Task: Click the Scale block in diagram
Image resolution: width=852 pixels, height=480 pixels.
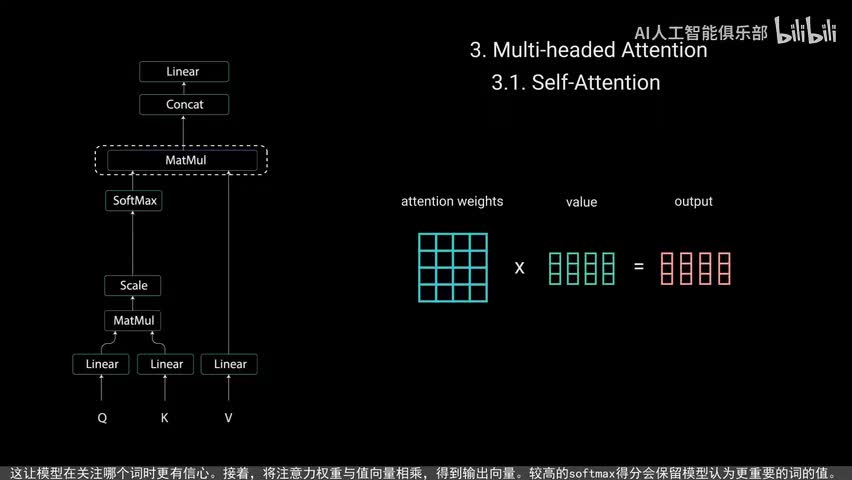Action: pos(133,286)
